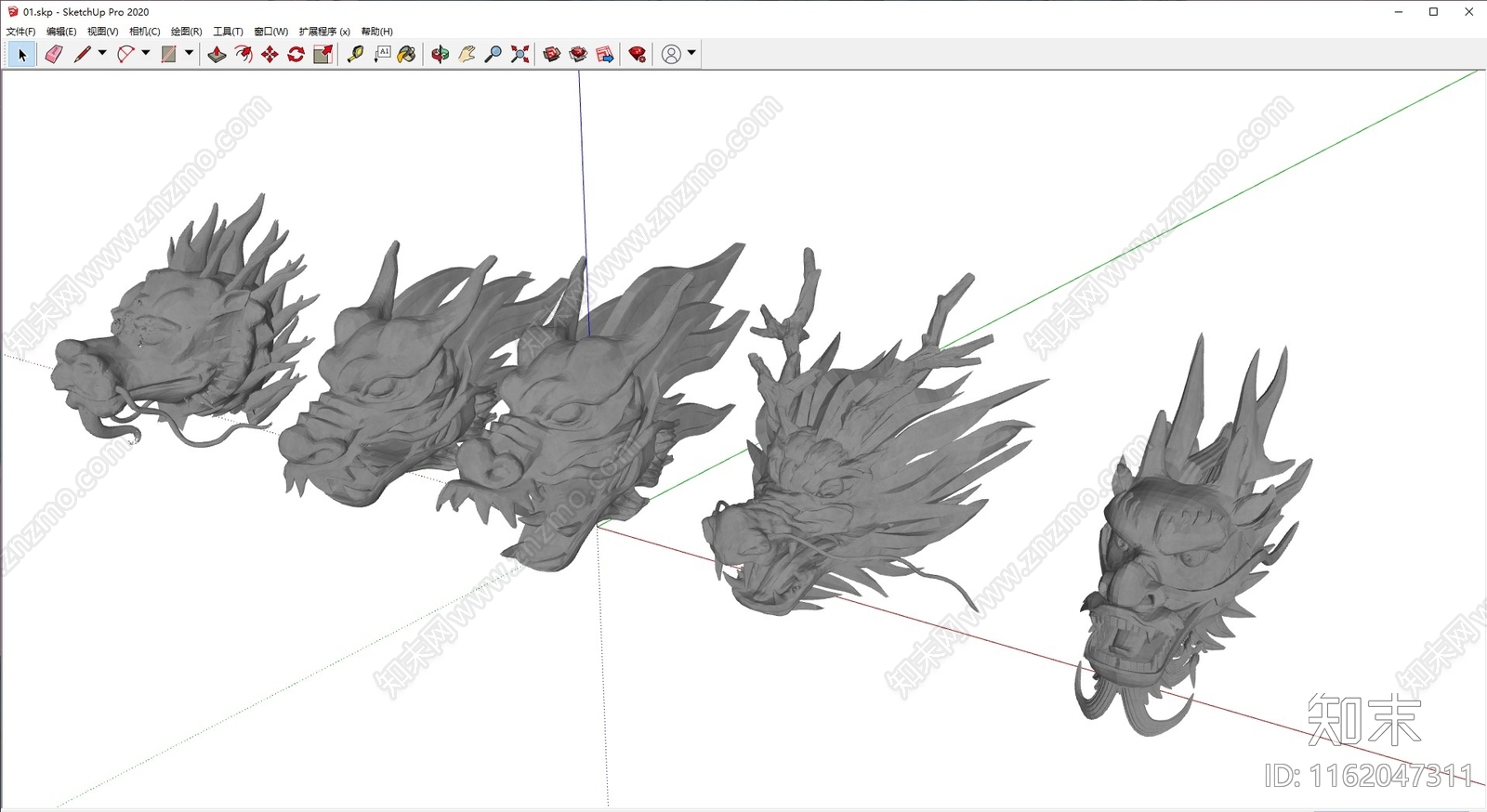The height and width of the screenshot is (812, 1487).
Task: Open the 3D Warehouse
Action: click(552, 55)
